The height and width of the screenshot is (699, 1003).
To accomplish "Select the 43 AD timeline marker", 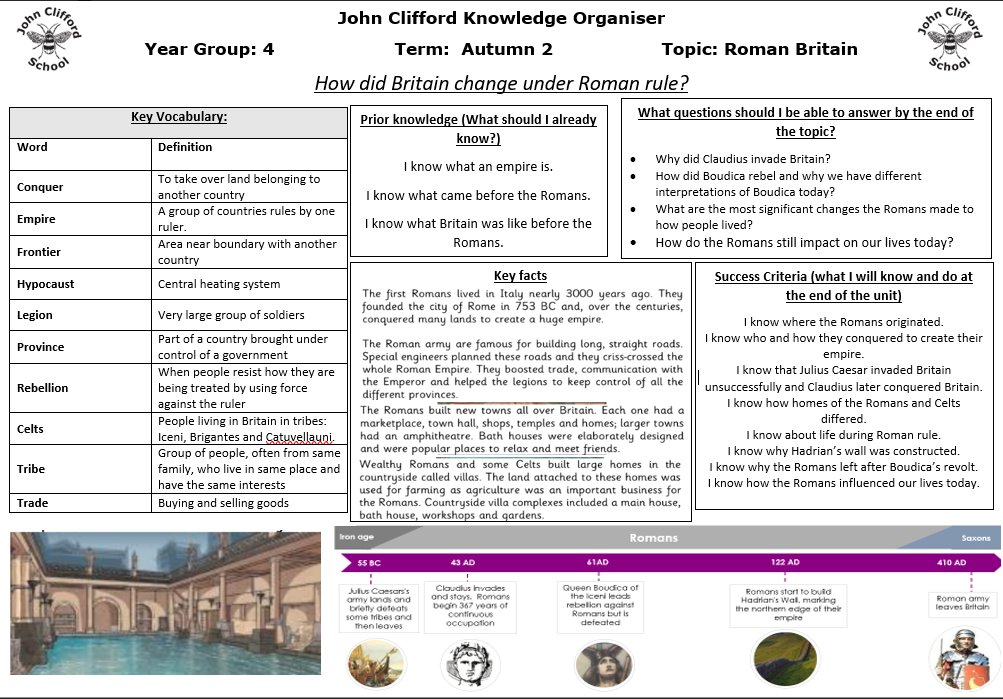I will pos(462,563).
